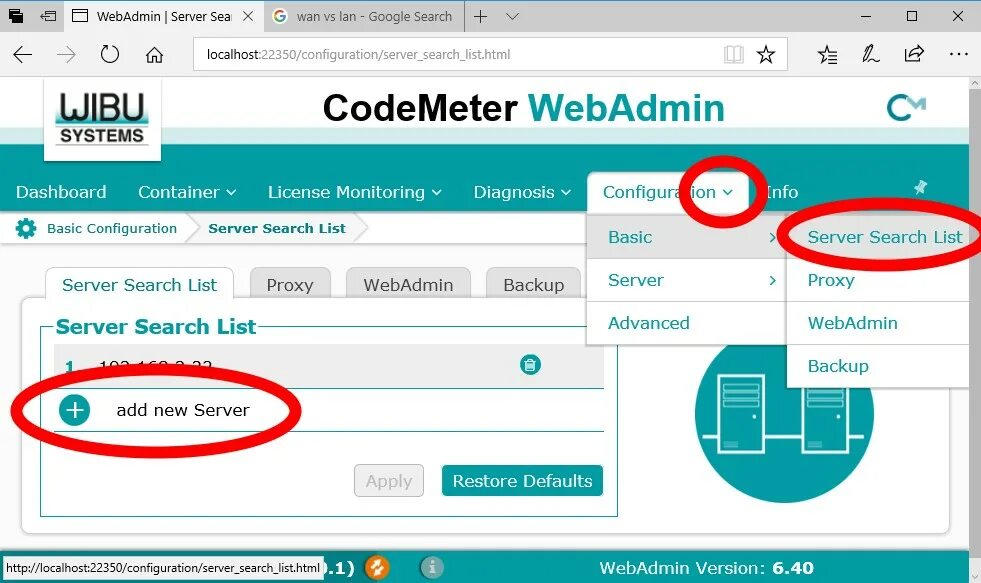Share this page icon
This screenshot has height=583, width=981.
click(914, 54)
